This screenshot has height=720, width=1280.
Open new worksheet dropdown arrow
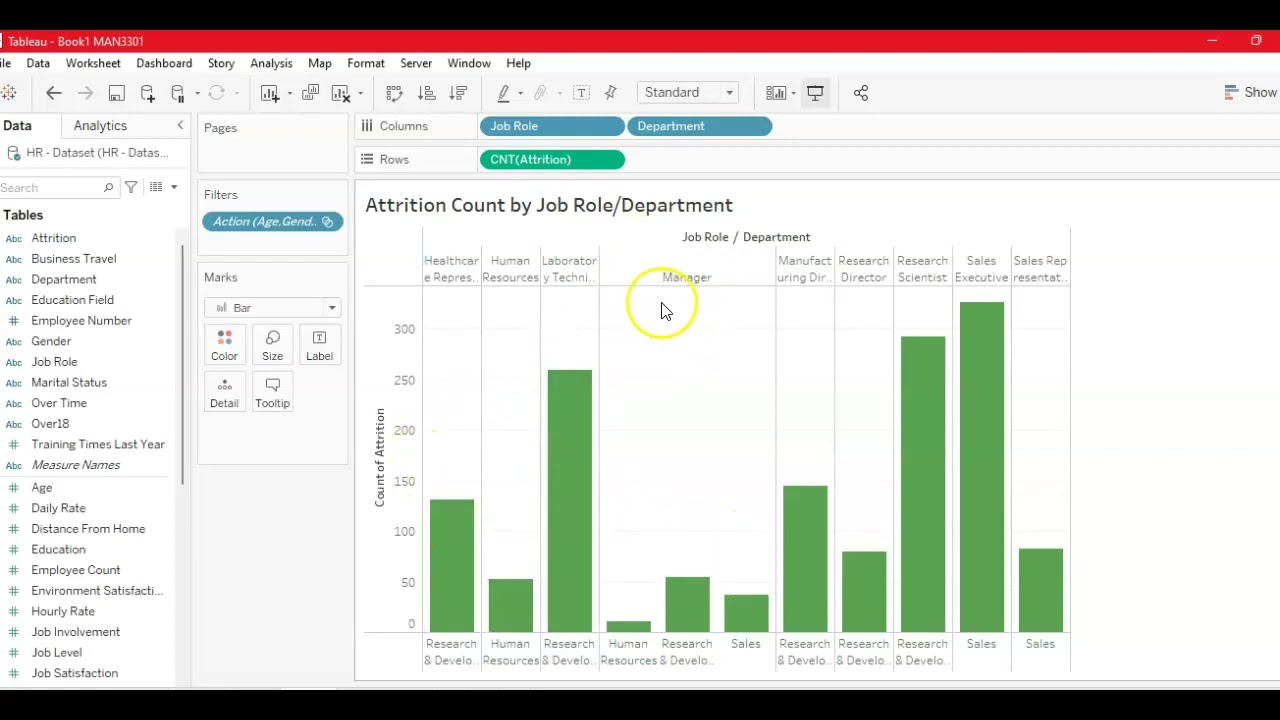(289, 93)
